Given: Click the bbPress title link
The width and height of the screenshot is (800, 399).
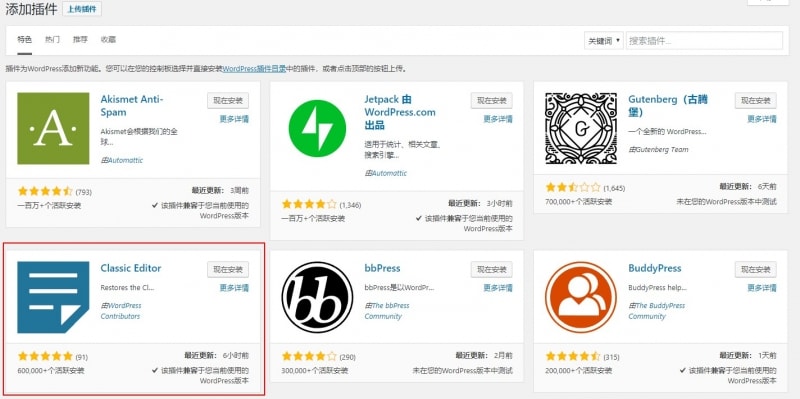Looking at the screenshot, I should pyautogui.click(x=382, y=268).
